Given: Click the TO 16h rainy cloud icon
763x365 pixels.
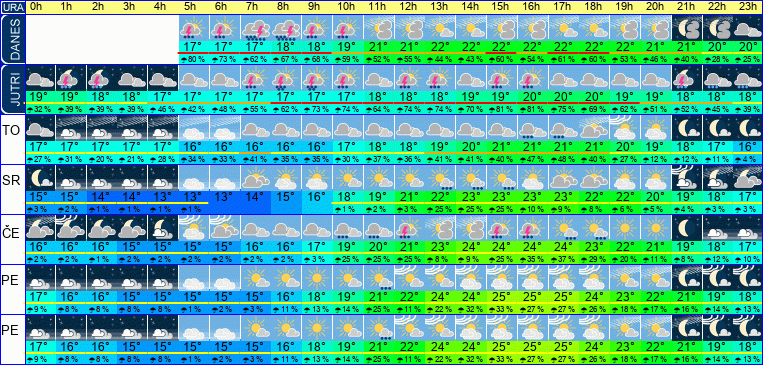Looking at the screenshot, I should coord(533,128).
